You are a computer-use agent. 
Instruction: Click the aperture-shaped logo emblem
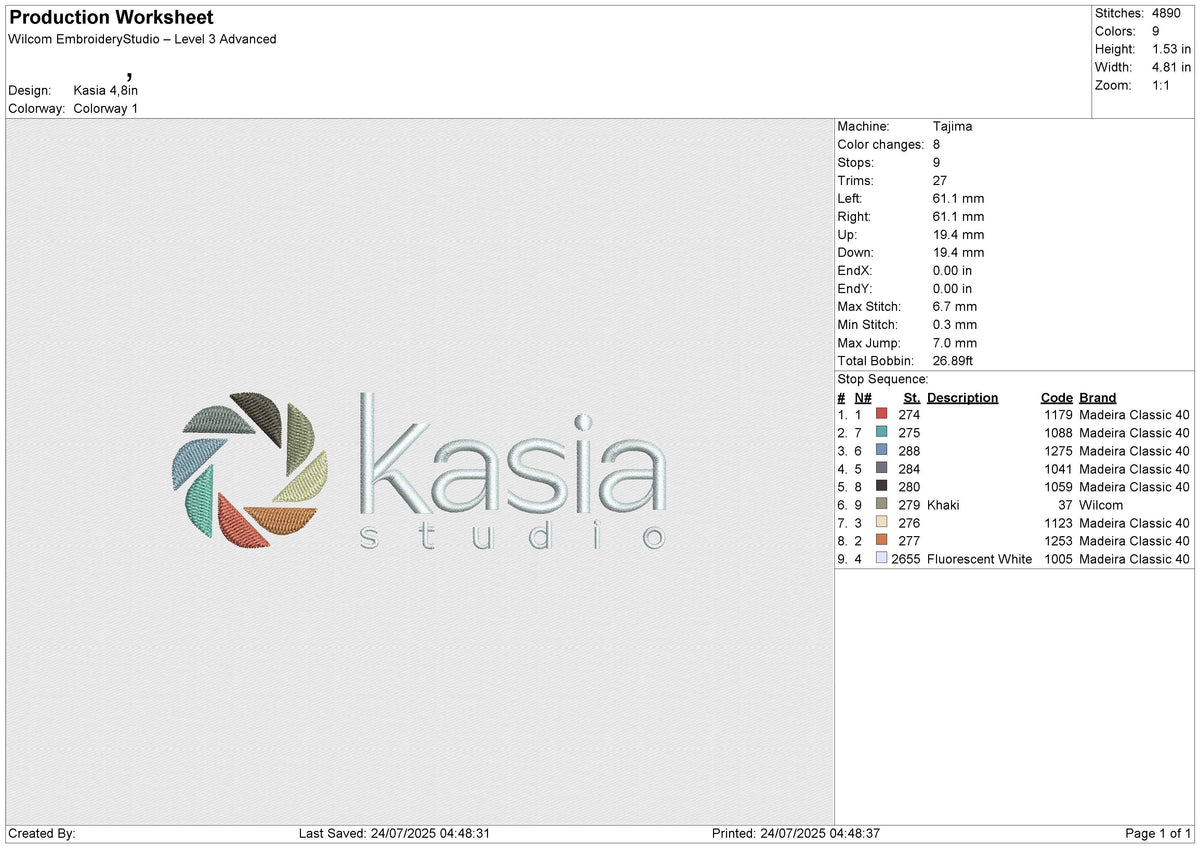tap(250, 470)
